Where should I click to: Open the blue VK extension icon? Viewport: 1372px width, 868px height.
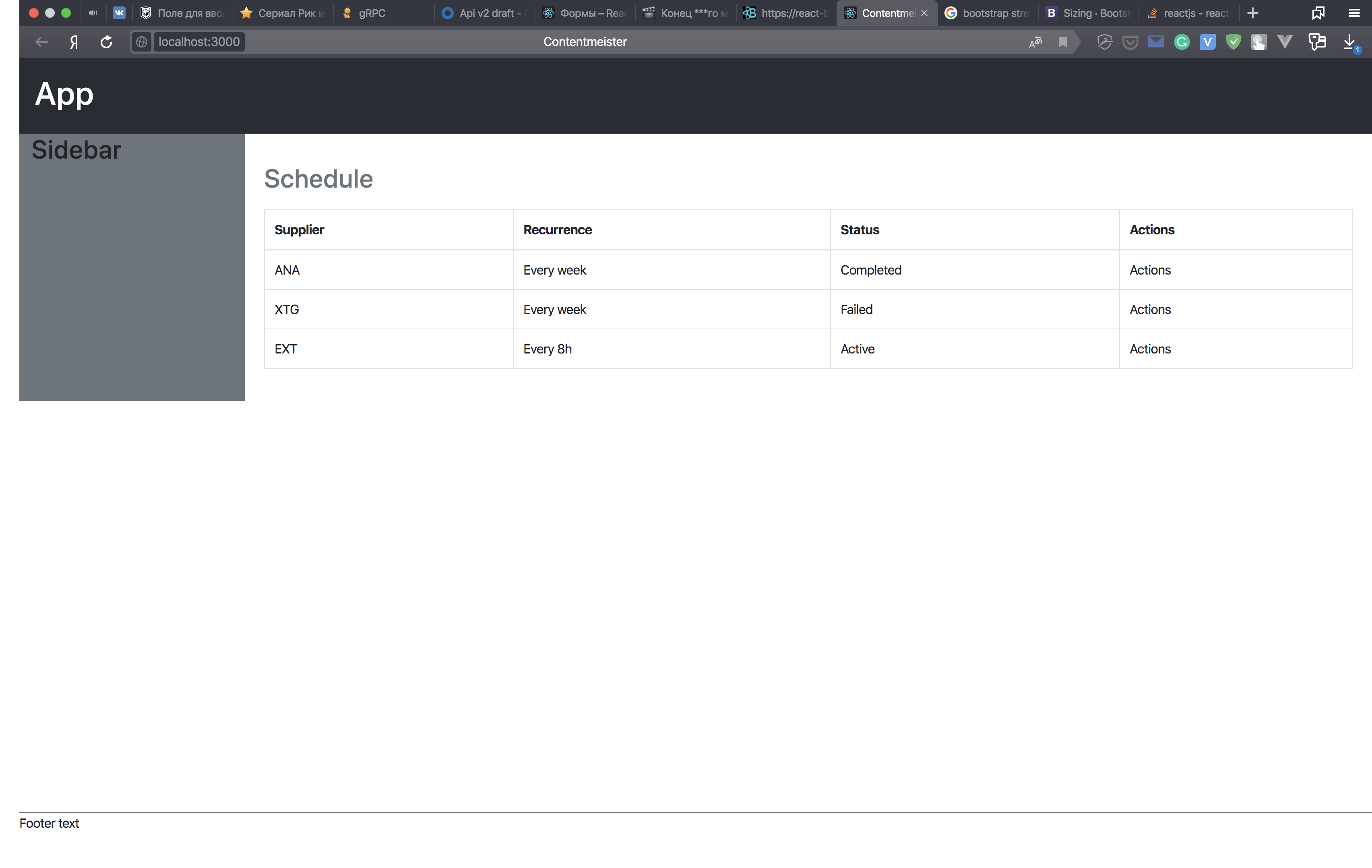pyautogui.click(x=1207, y=41)
